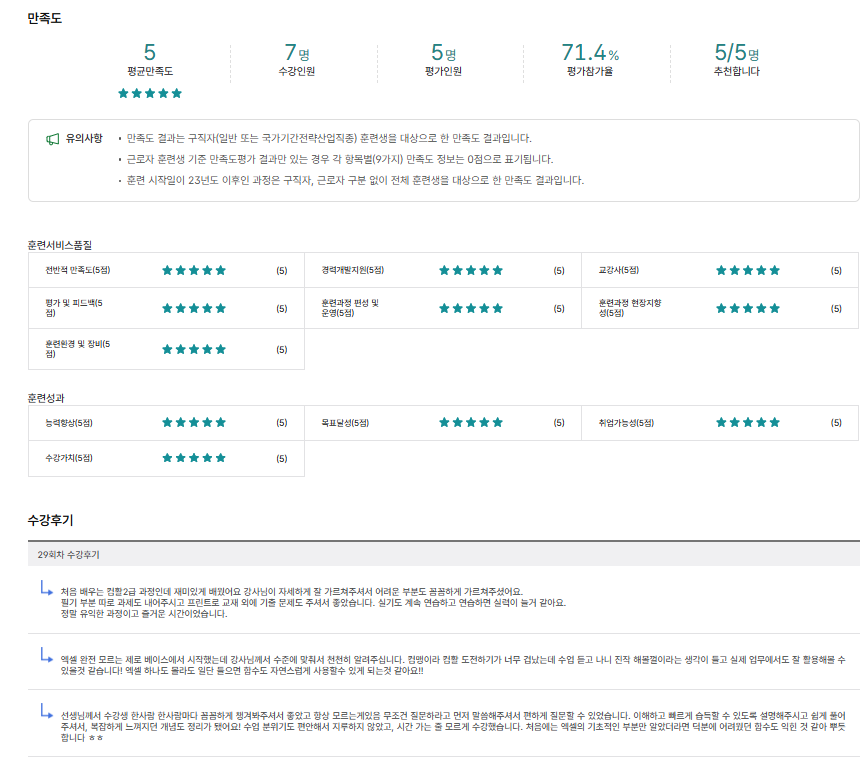Select the stars for 수강가치
866x777 pixels.
[194, 458]
